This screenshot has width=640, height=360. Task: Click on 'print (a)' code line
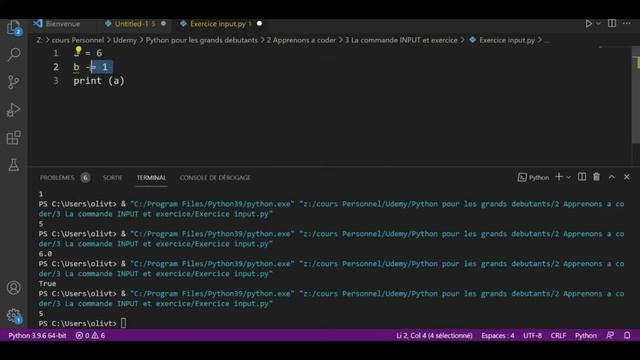click(x=98, y=81)
